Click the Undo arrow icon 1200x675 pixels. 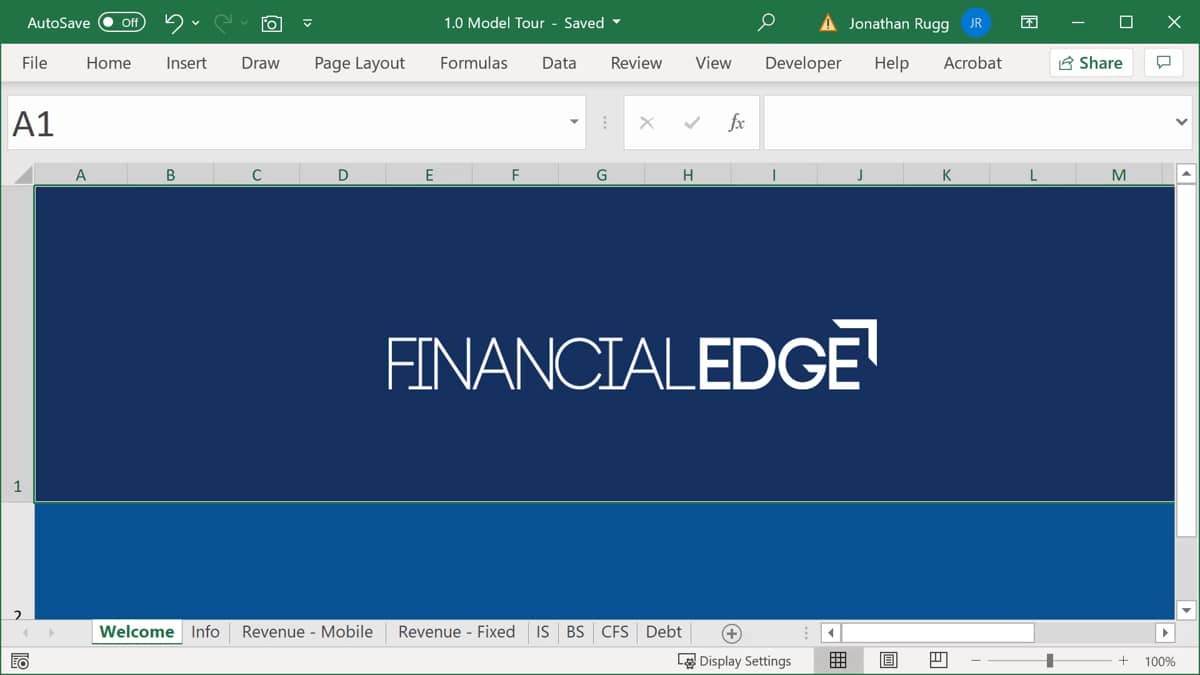[174, 22]
